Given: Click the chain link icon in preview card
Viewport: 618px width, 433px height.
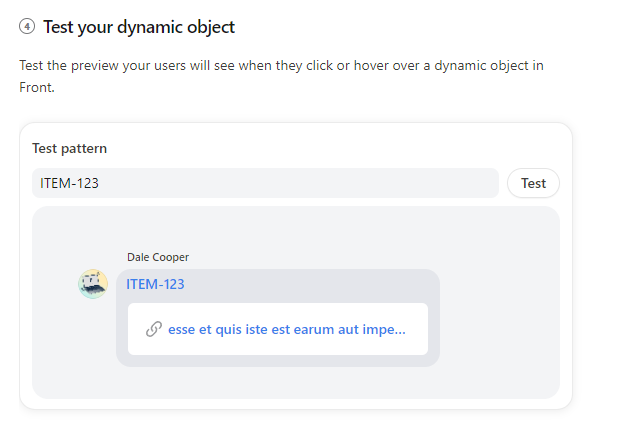Looking at the screenshot, I should click(x=154, y=329).
